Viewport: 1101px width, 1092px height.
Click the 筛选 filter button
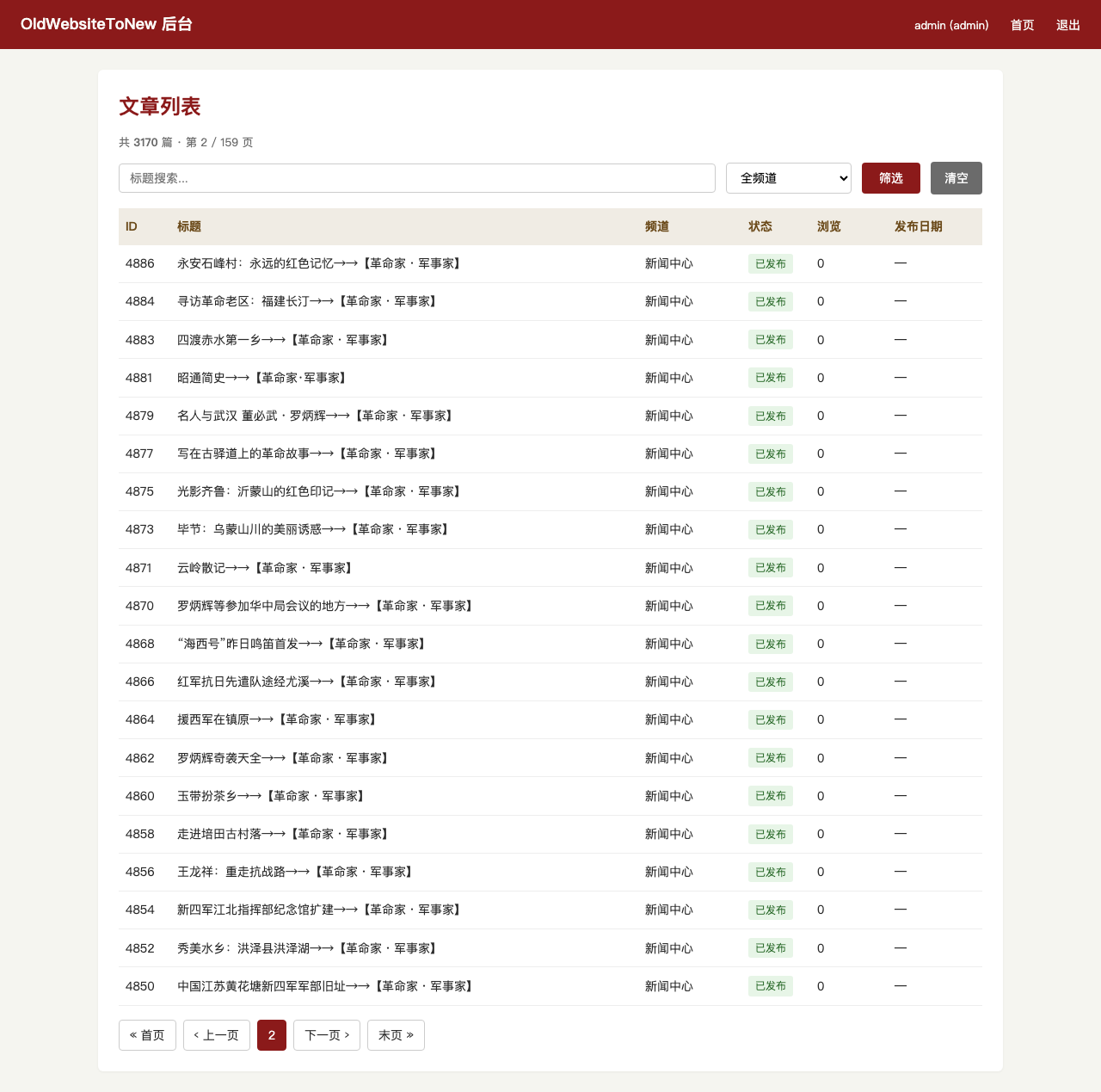891,178
